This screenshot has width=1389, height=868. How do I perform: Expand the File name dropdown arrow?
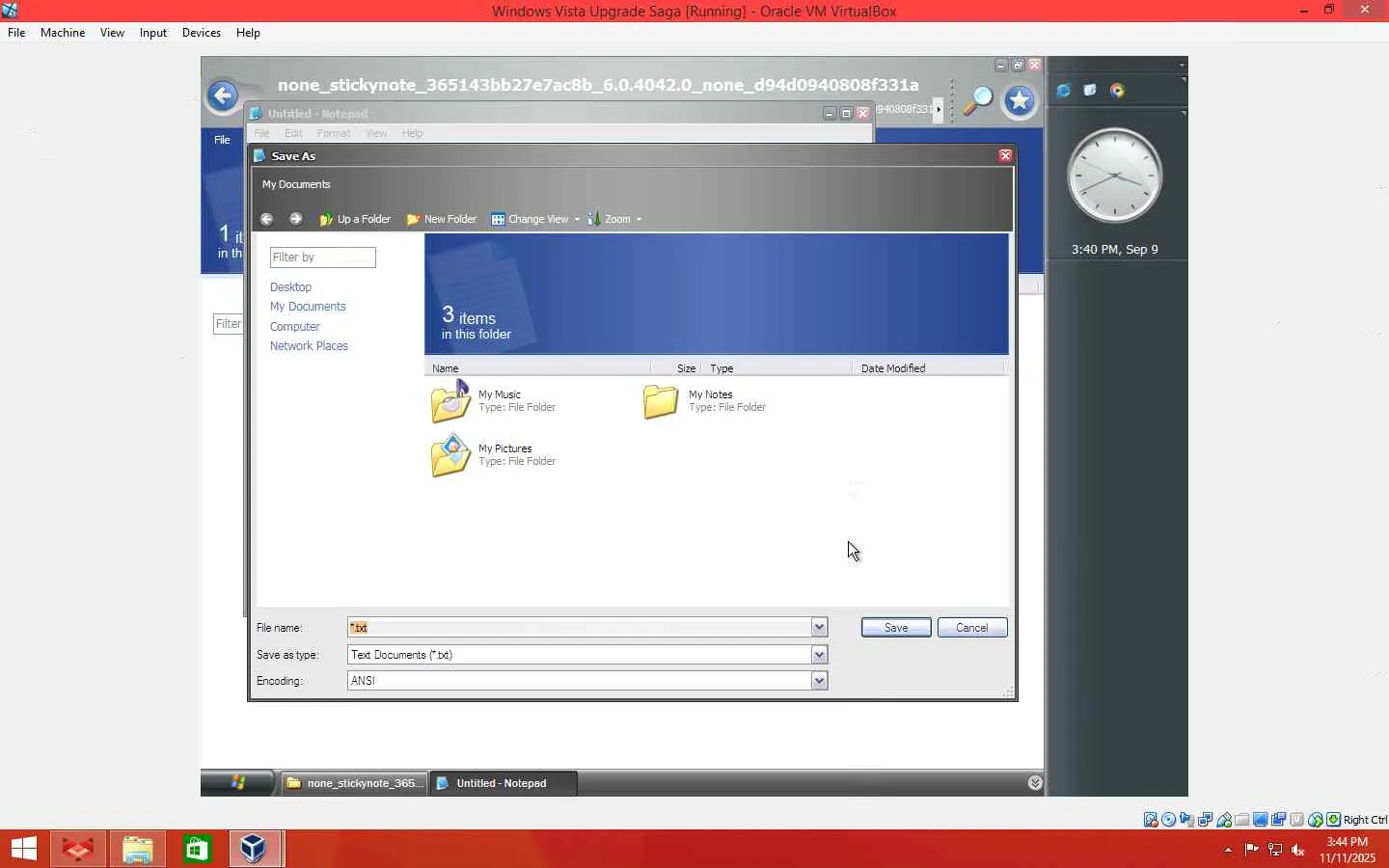pyautogui.click(x=819, y=628)
